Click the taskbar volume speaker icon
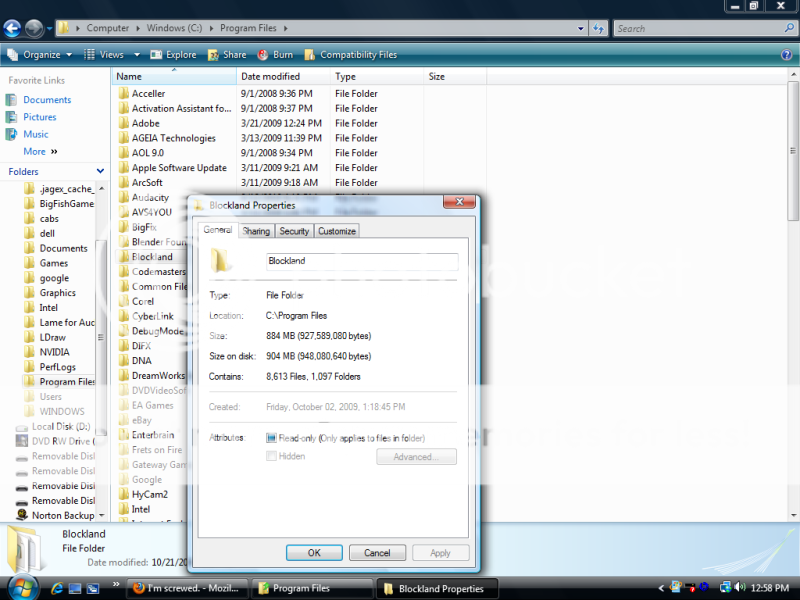This screenshot has width=800, height=600. (741, 588)
